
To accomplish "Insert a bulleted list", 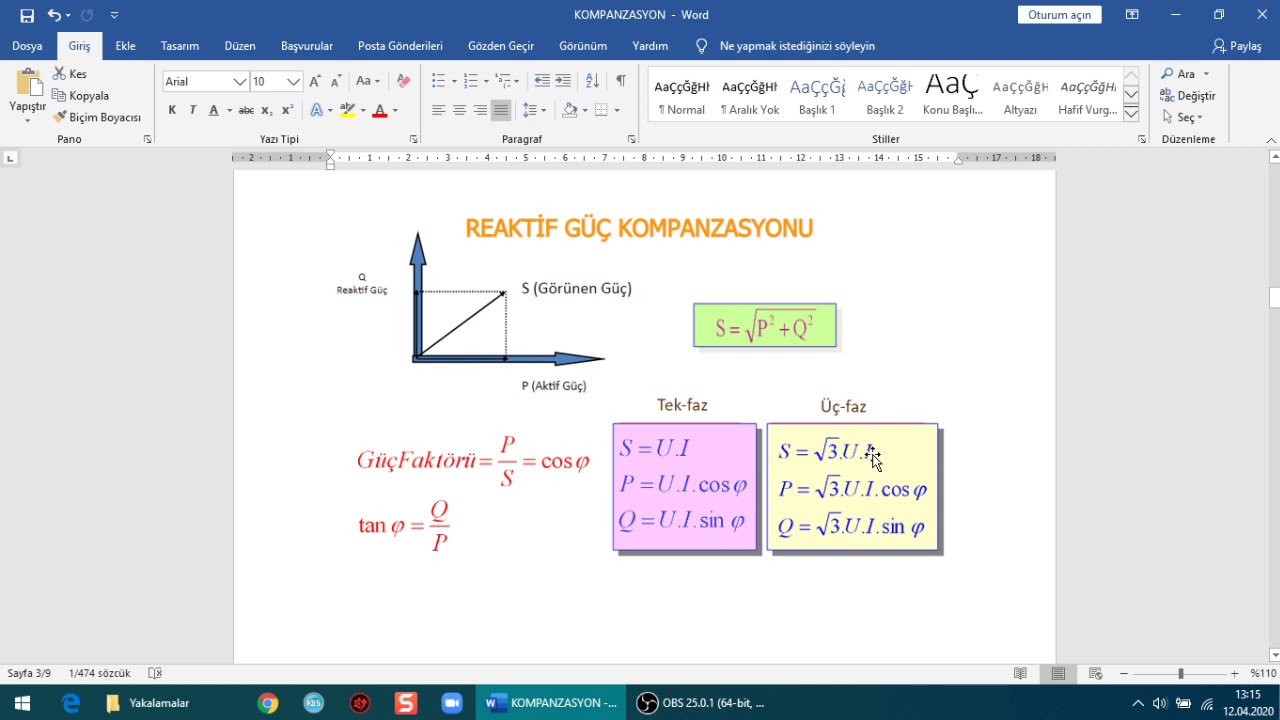I will point(438,81).
